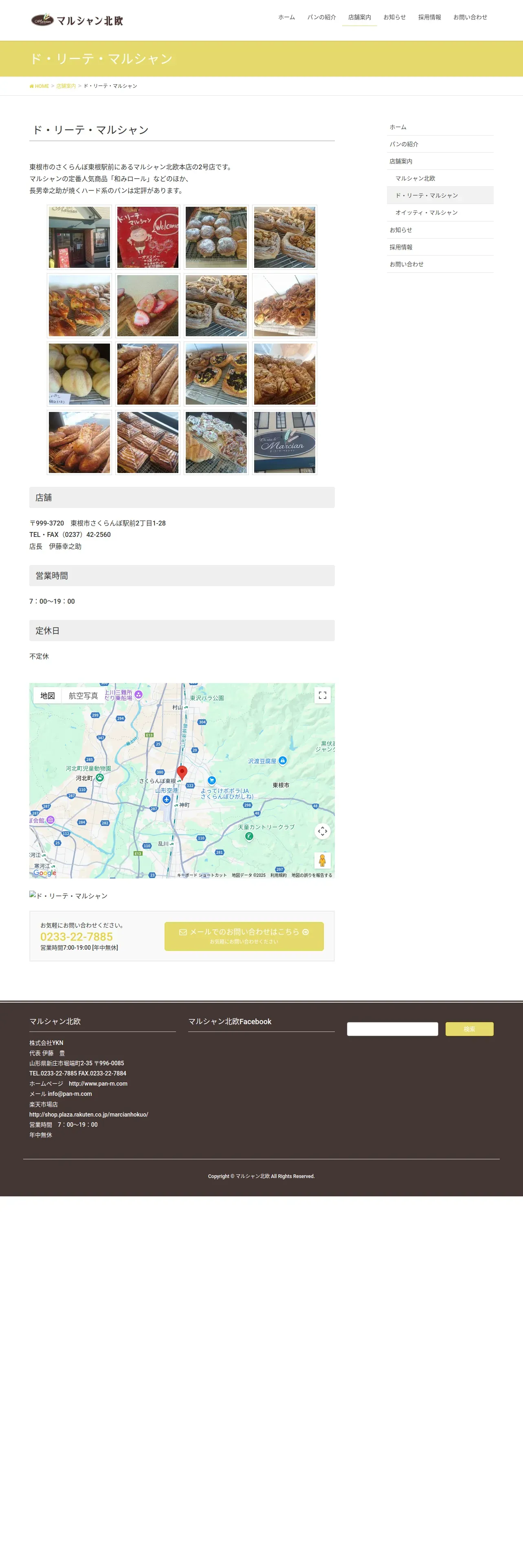Open the pale melon-pan buns photo thumbnail
Viewport: 523px width, 1568px height.
pyautogui.click(x=80, y=374)
